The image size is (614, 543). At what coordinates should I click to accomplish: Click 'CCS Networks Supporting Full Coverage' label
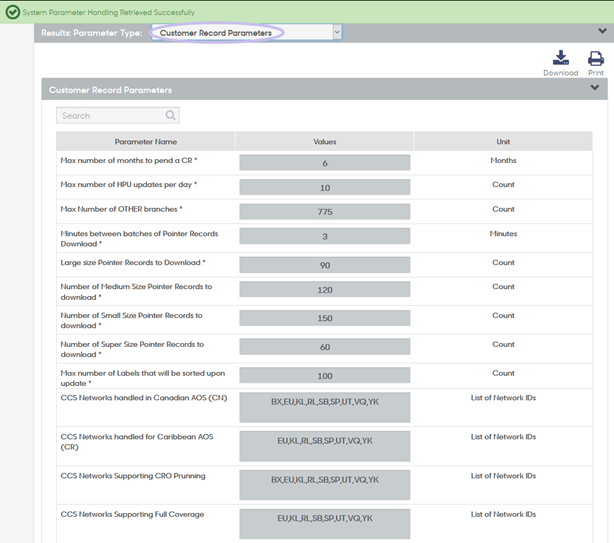pos(132,514)
